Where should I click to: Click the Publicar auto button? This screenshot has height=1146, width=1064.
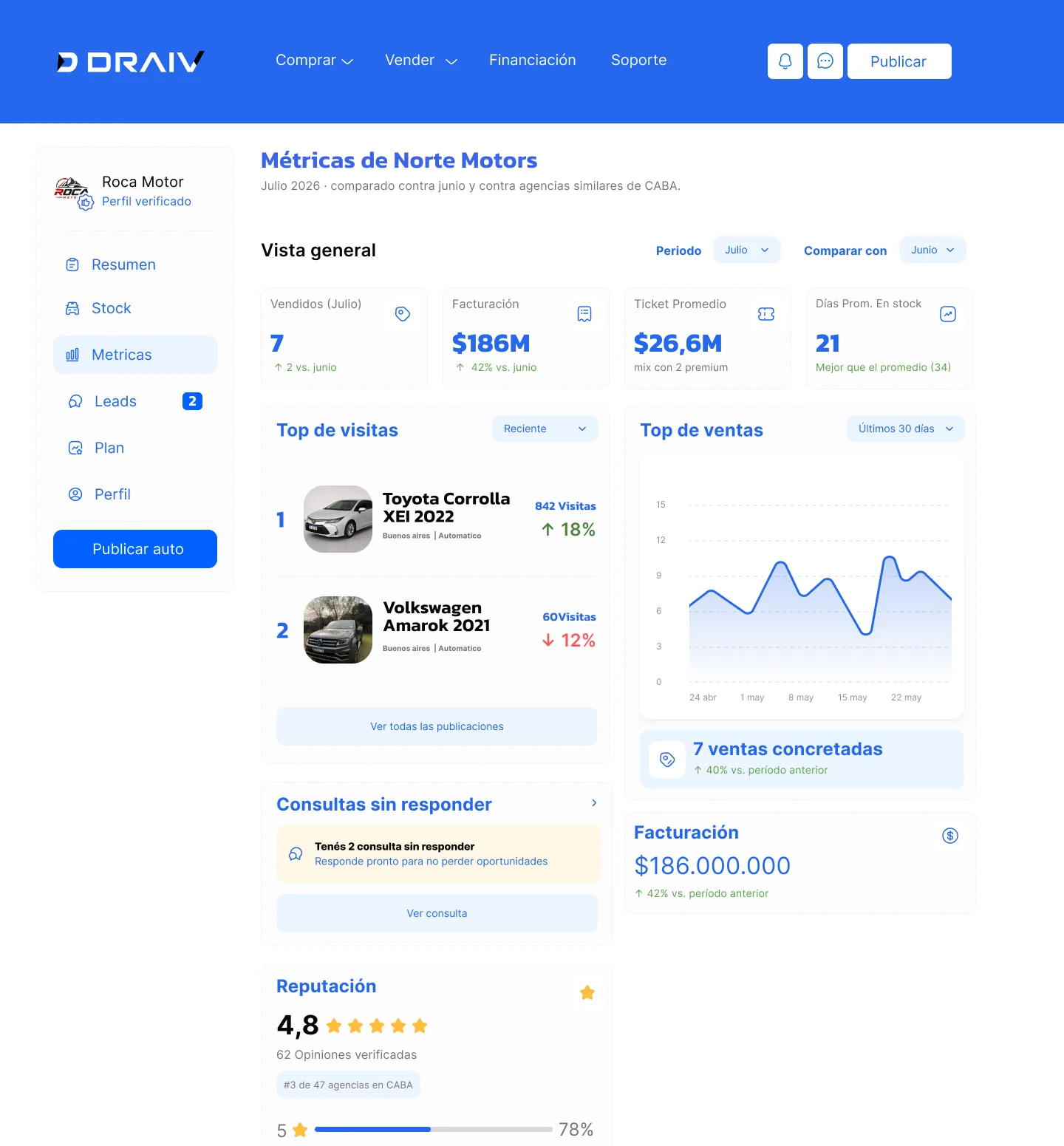[135, 549]
